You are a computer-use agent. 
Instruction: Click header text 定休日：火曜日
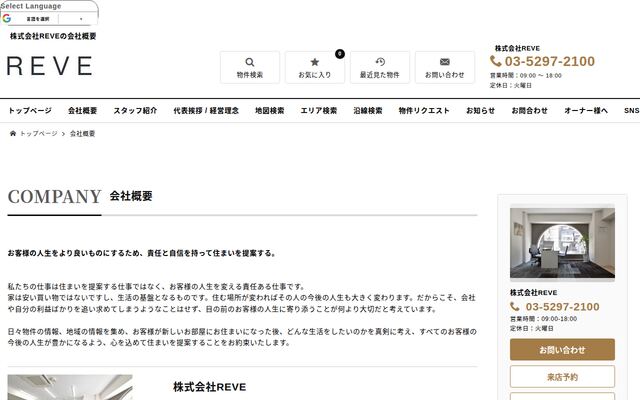[511, 85]
